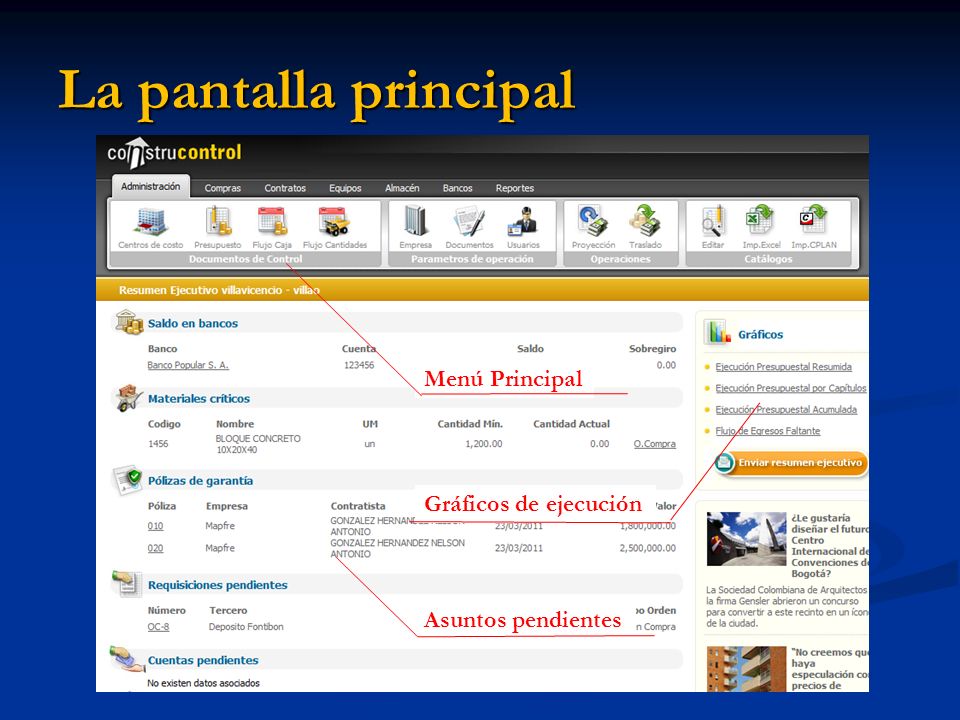Select BLOQUE CONCRETO 10X20X40 material name
This screenshot has width=960, height=720.
(258, 444)
